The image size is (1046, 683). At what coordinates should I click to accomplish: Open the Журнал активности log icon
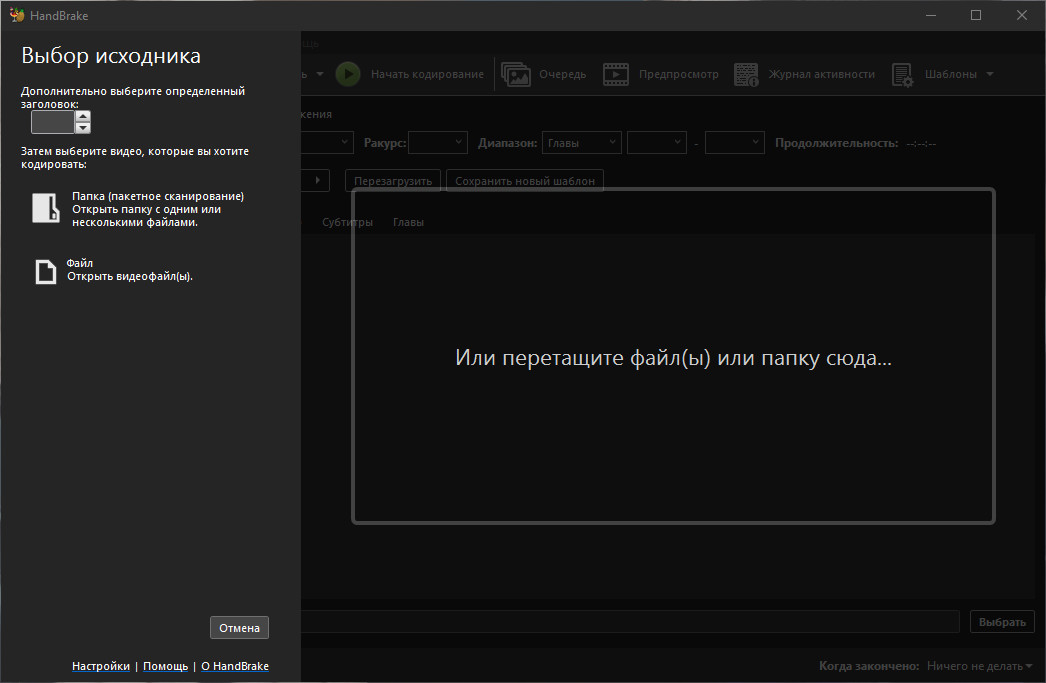(x=746, y=74)
